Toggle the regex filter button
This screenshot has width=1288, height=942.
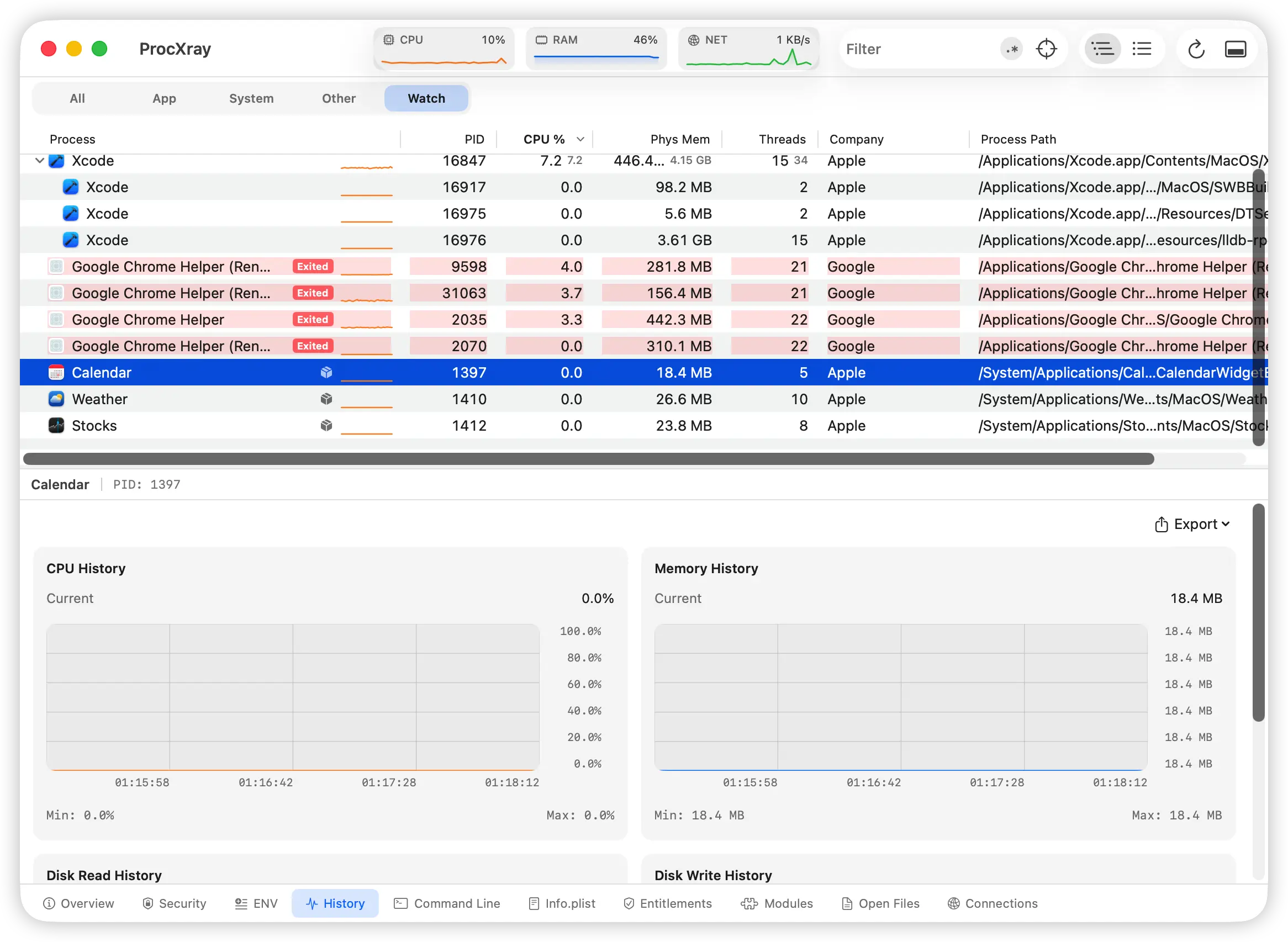1011,49
